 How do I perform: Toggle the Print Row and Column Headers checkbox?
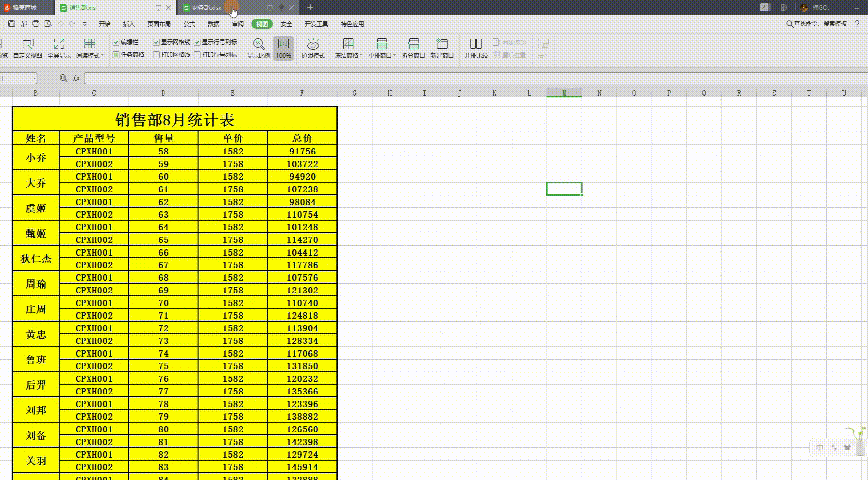coord(197,55)
